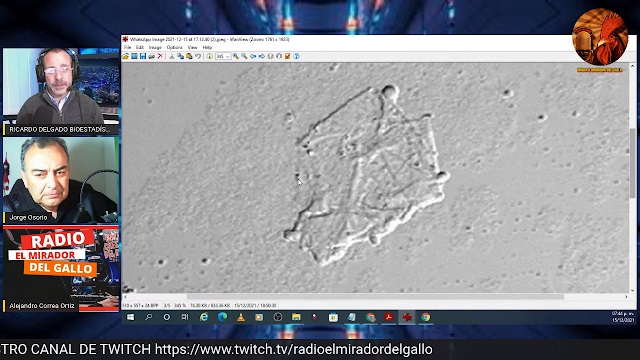Open Adobe Acrobat Reader from the taskbar
The height and width of the screenshot is (360, 640).
pyautogui.click(x=389, y=317)
